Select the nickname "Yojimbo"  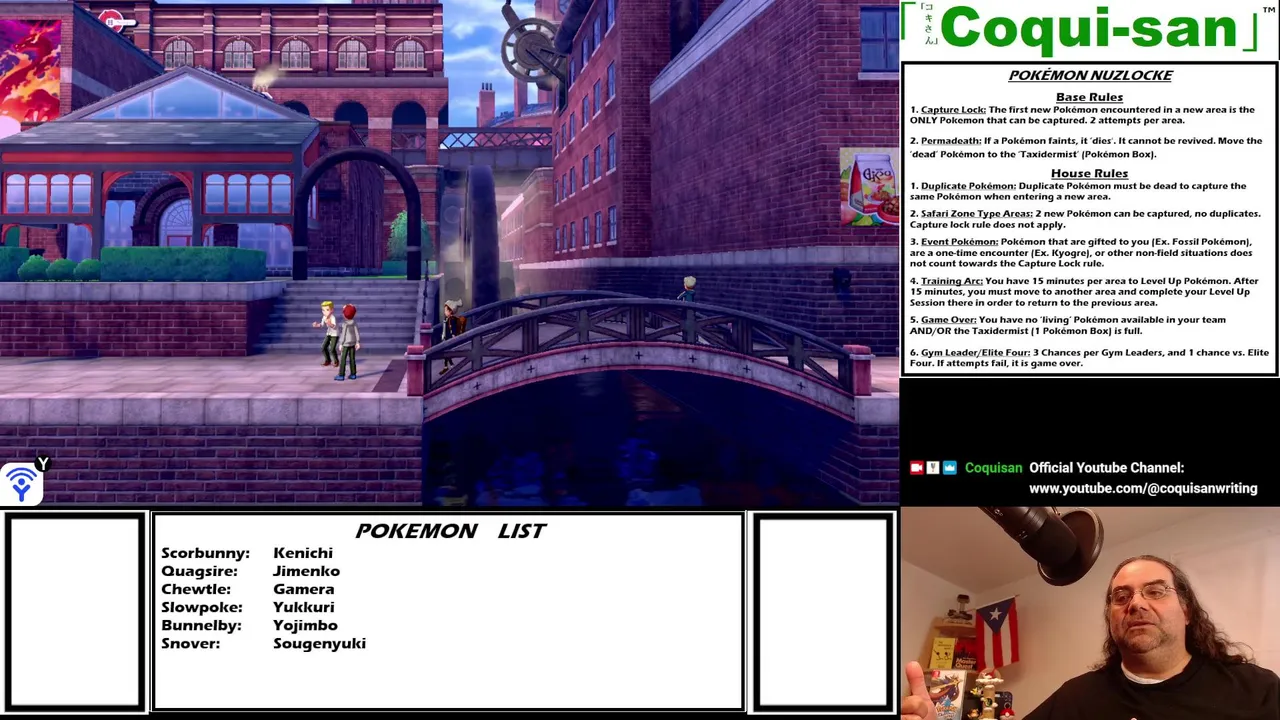[305, 625]
